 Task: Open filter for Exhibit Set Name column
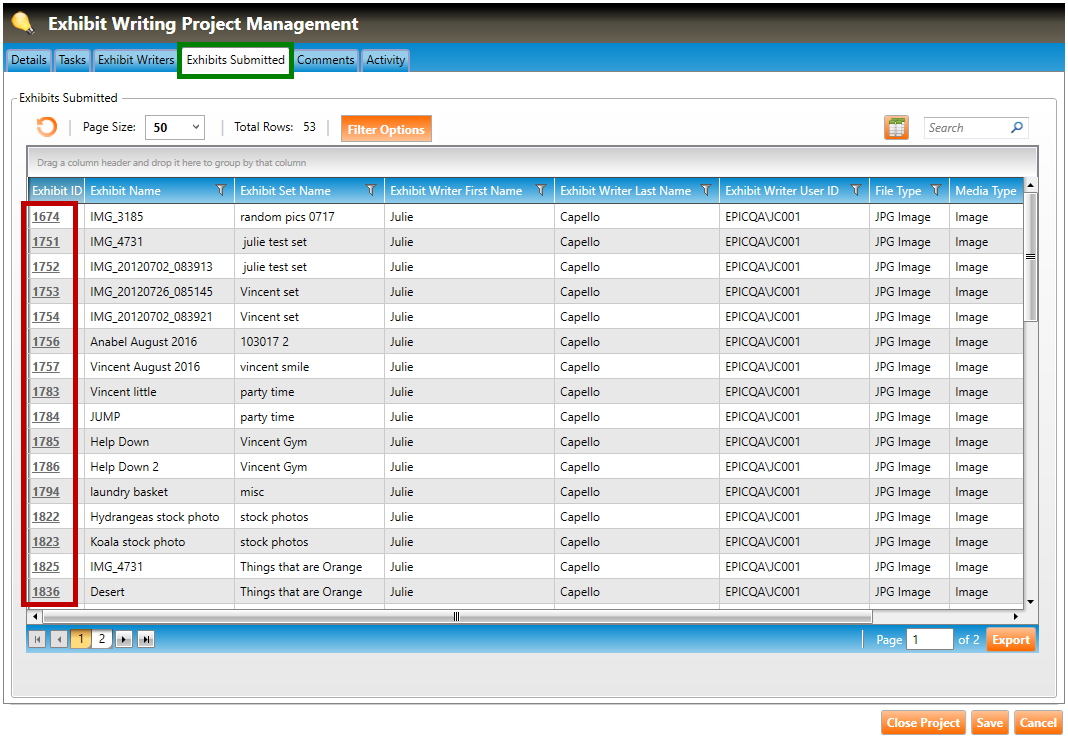click(x=372, y=190)
